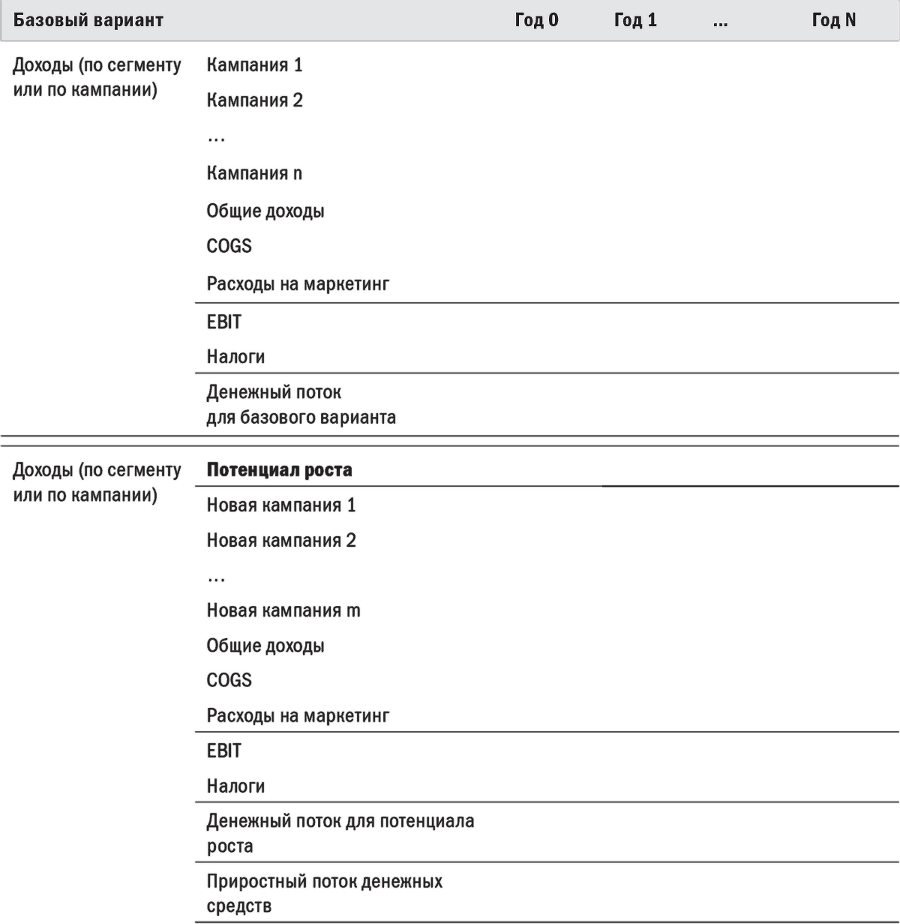Select the first "EBIT" row in base section
This screenshot has height=924, width=900.
[x=224, y=323]
